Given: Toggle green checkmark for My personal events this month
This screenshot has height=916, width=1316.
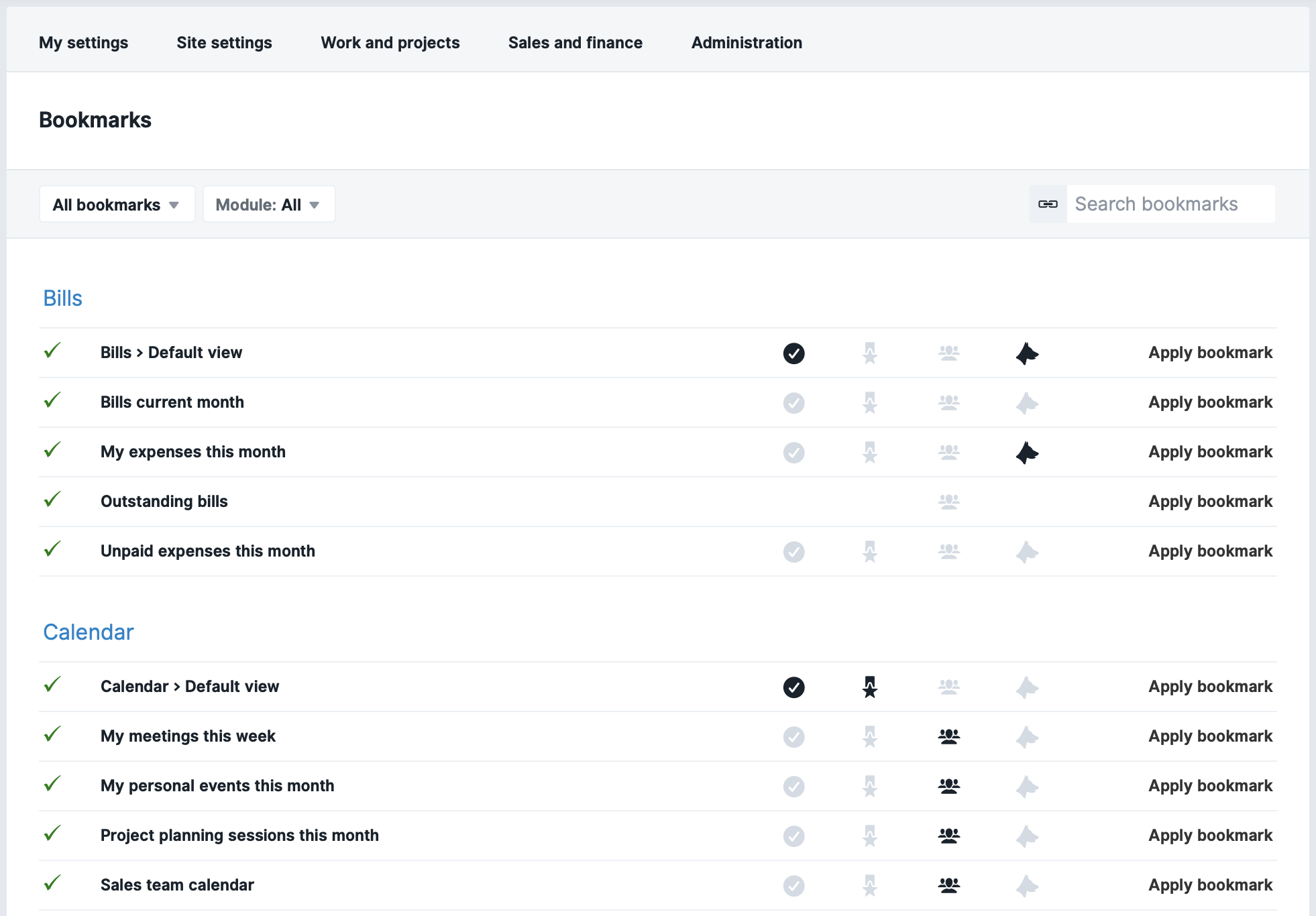Looking at the screenshot, I should point(52,783).
